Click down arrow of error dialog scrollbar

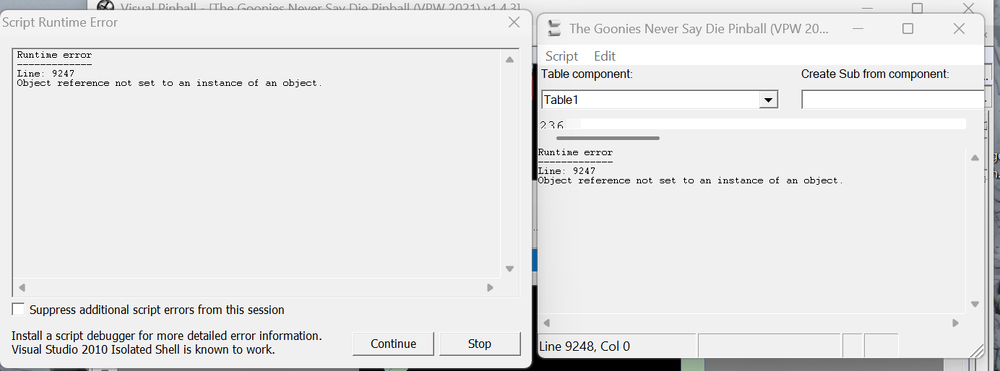pyautogui.click(x=510, y=269)
